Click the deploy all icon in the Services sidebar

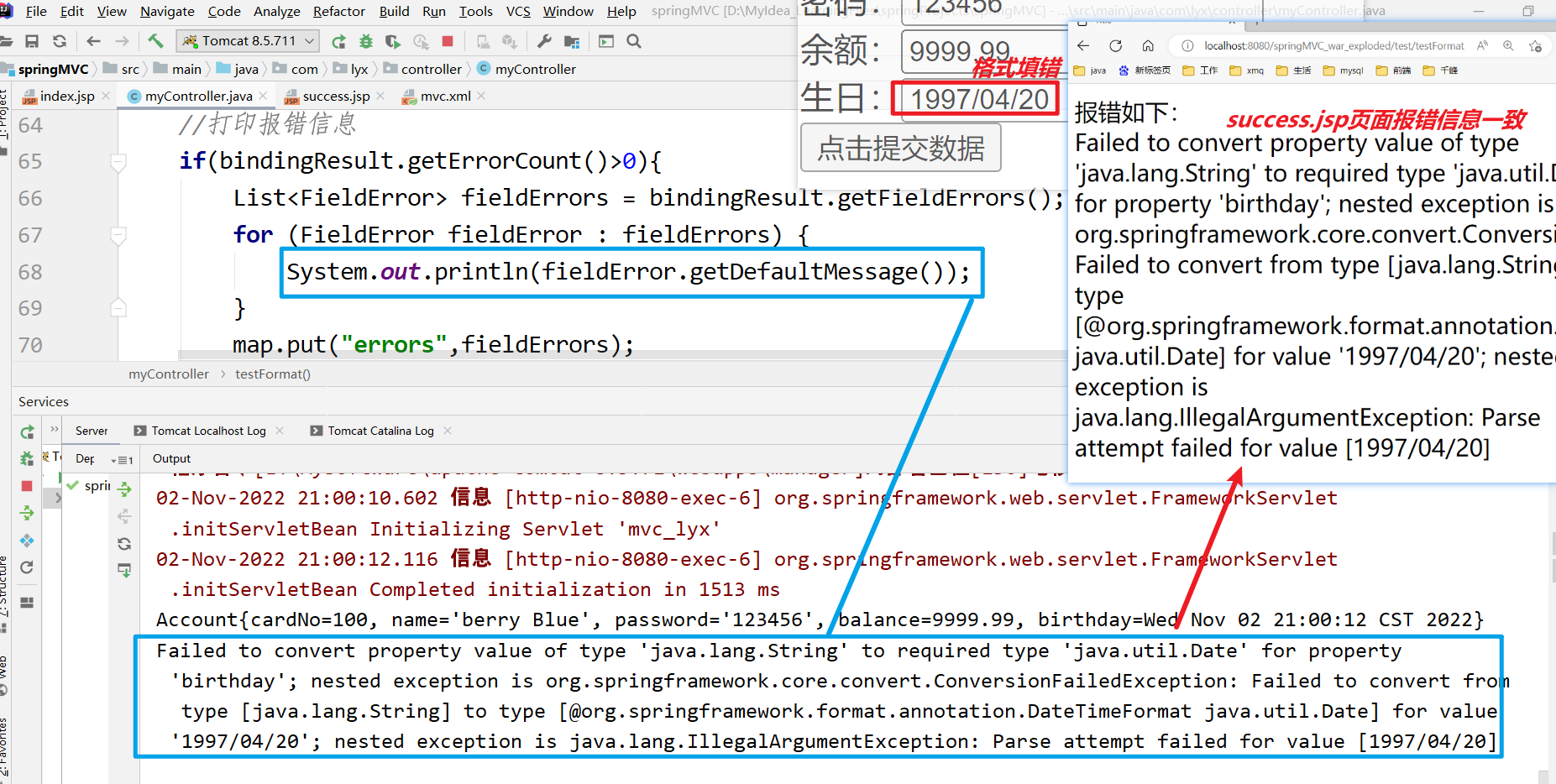(27, 513)
